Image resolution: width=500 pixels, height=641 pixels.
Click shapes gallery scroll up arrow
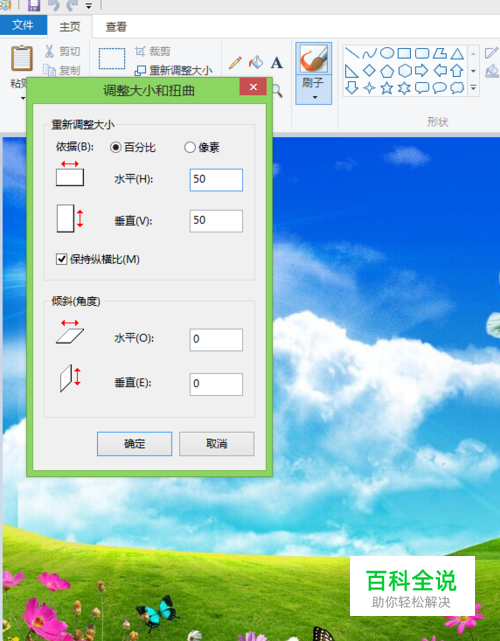coord(473,54)
